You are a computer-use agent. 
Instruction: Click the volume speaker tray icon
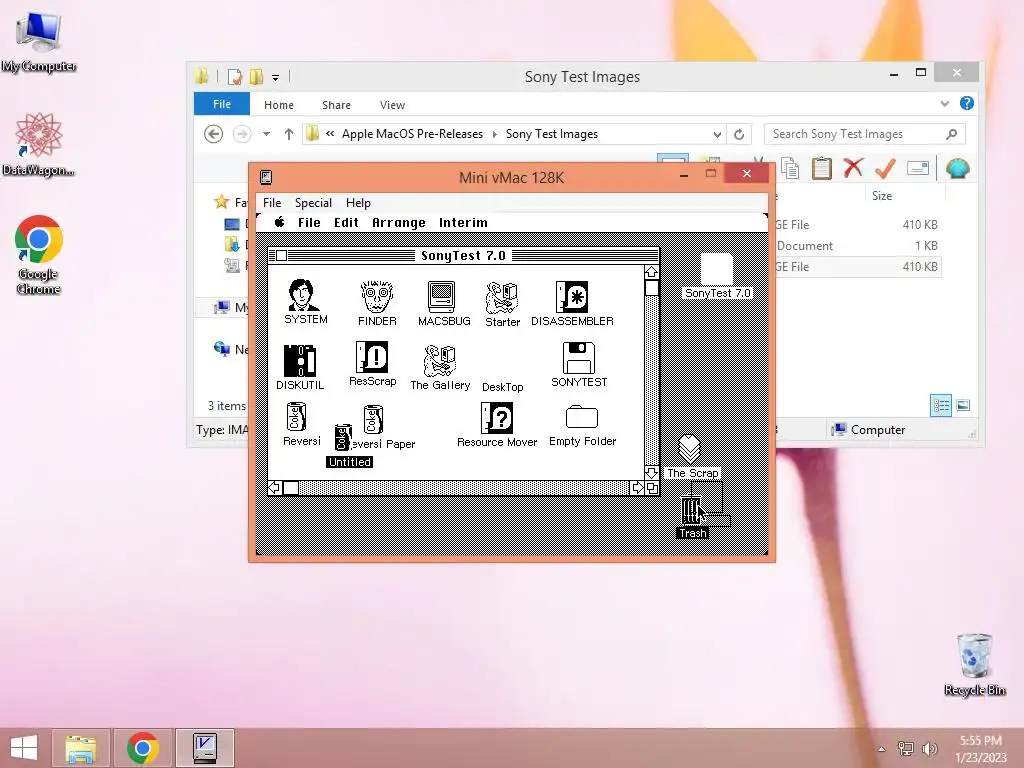tap(929, 749)
